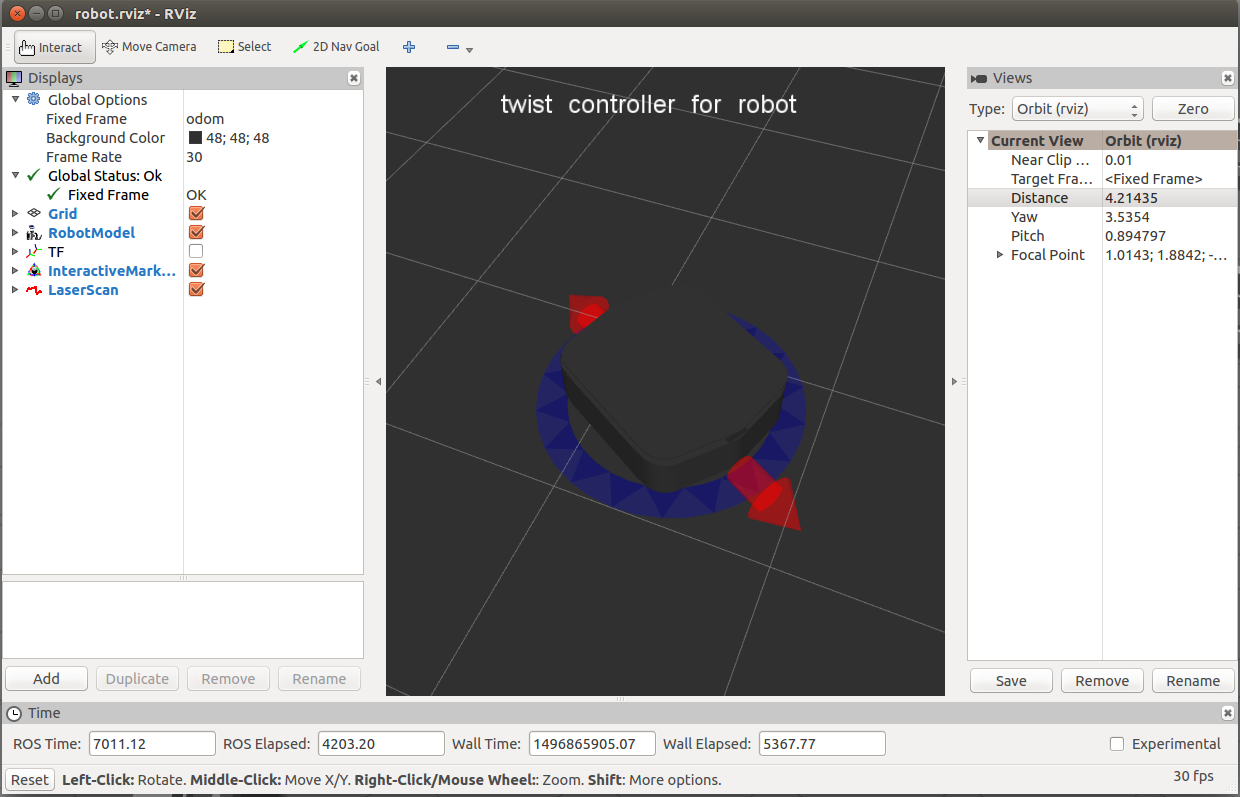Viewport: 1240px width, 797px height.
Task: Pick the 2D Nav Goal tool
Action: coord(336,47)
